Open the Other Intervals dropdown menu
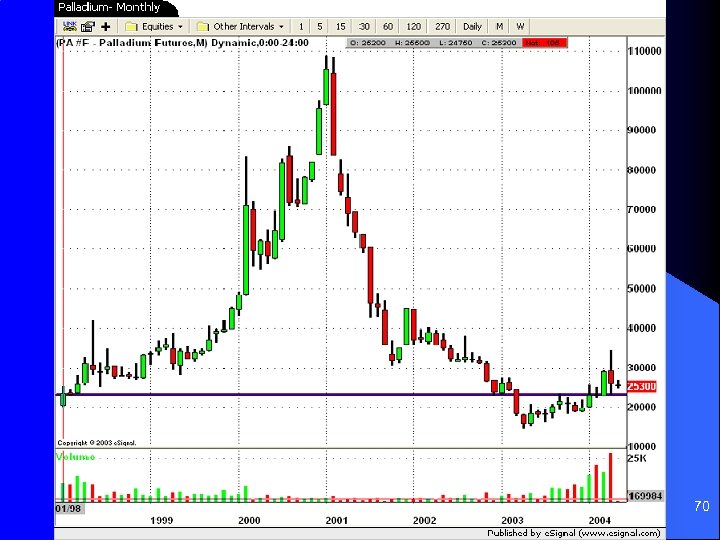 point(241,27)
